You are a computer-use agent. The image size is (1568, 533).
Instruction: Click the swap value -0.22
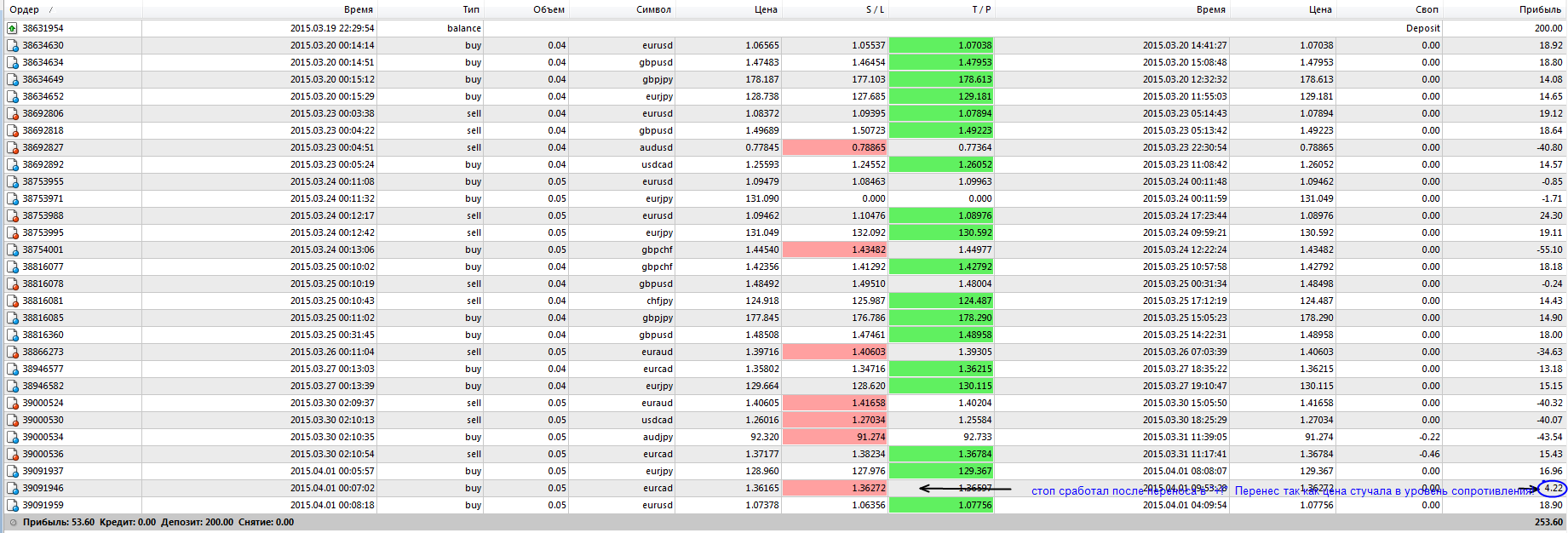1430,437
